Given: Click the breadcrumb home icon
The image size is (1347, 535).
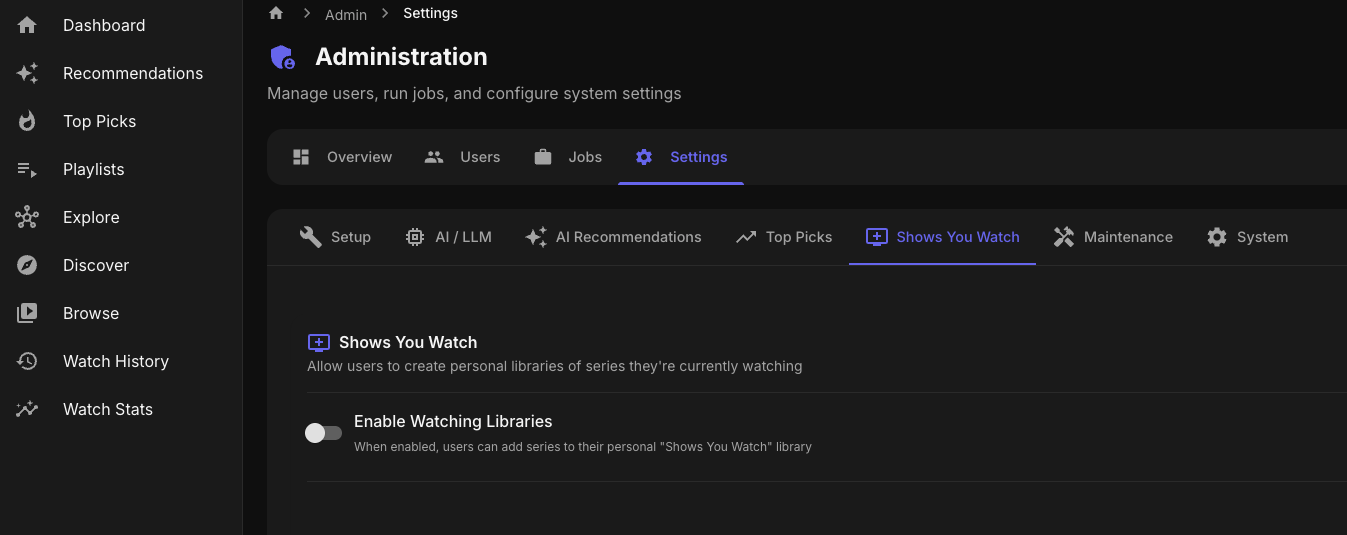Looking at the screenshot, I should (276, 13).
